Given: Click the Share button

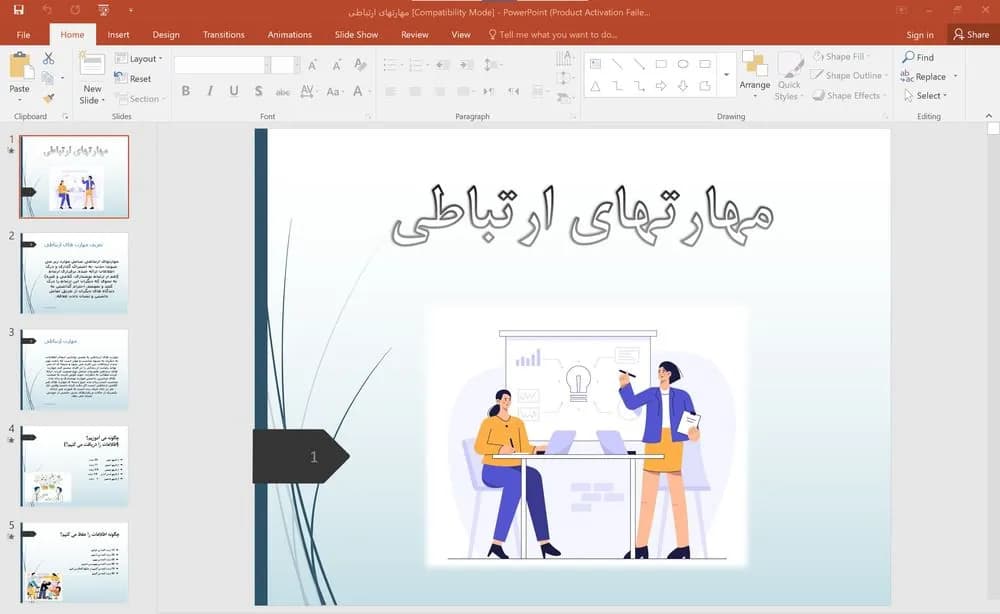Looking at the screenshot, I should (971, 34).
